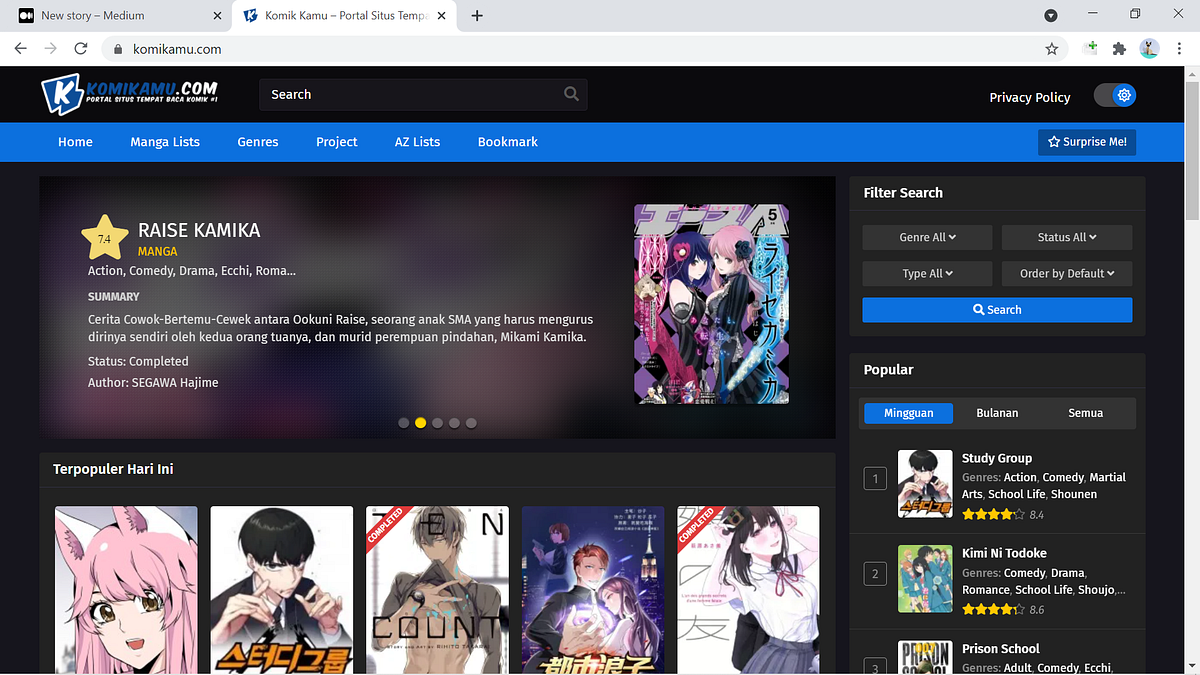Select the second carousel dot
Viewport: 1200px width, 675px height.
(420, 422)
